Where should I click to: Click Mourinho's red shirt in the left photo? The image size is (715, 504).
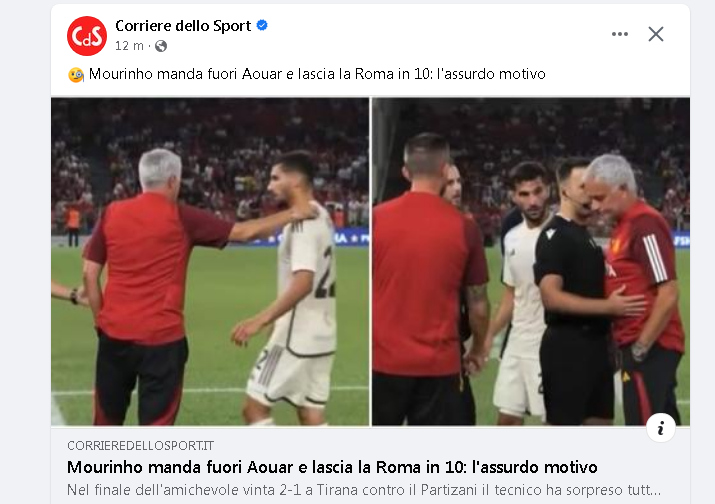tap(150, 267)
